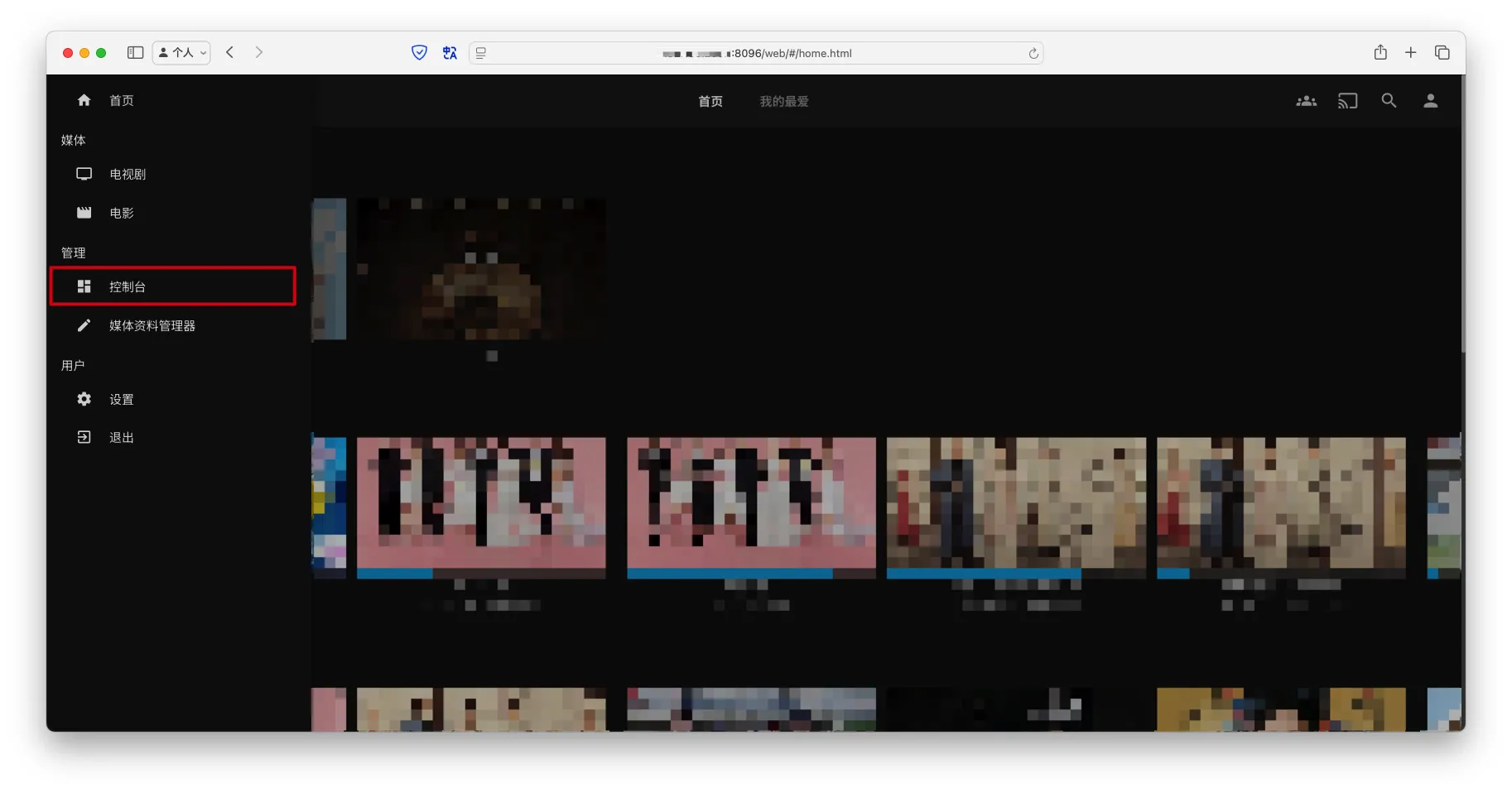This screenshot has width=1512, height=793.
Task: Click the address bar URL field
Action: pos(755,54)
